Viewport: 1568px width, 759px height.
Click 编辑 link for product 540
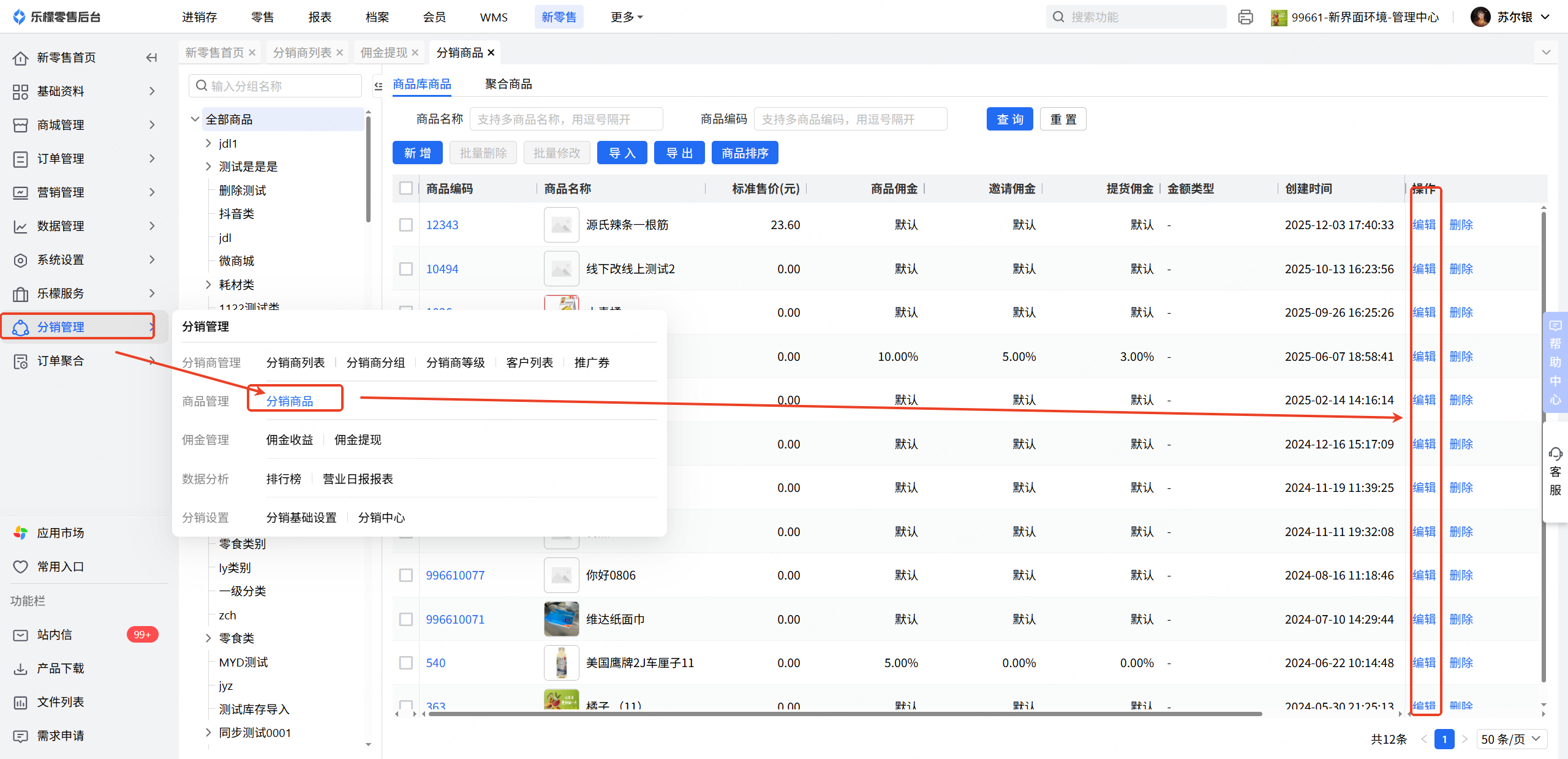coord(1423,663)
